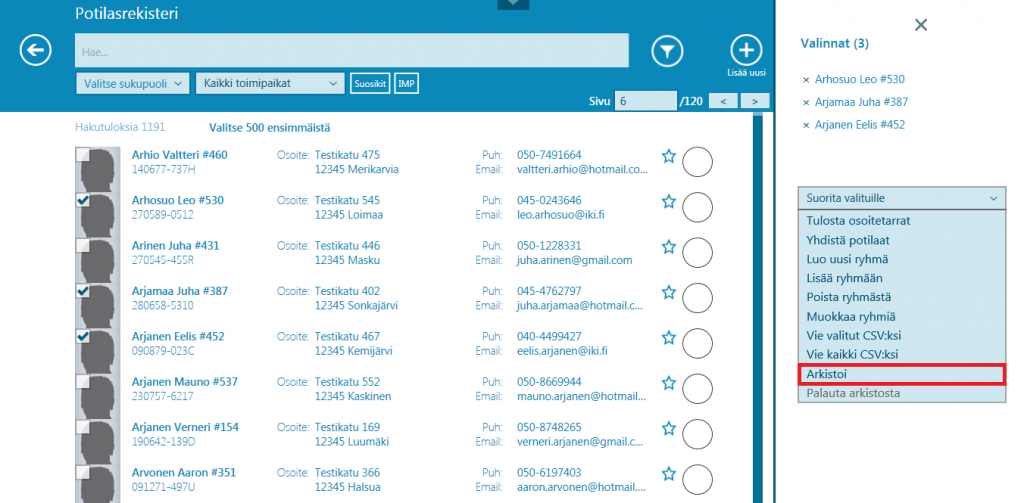The width and height of the screenshot is (1024, 503).
Task: Click the patient list vertical scrollbar
Action: [x=756, y=307]
